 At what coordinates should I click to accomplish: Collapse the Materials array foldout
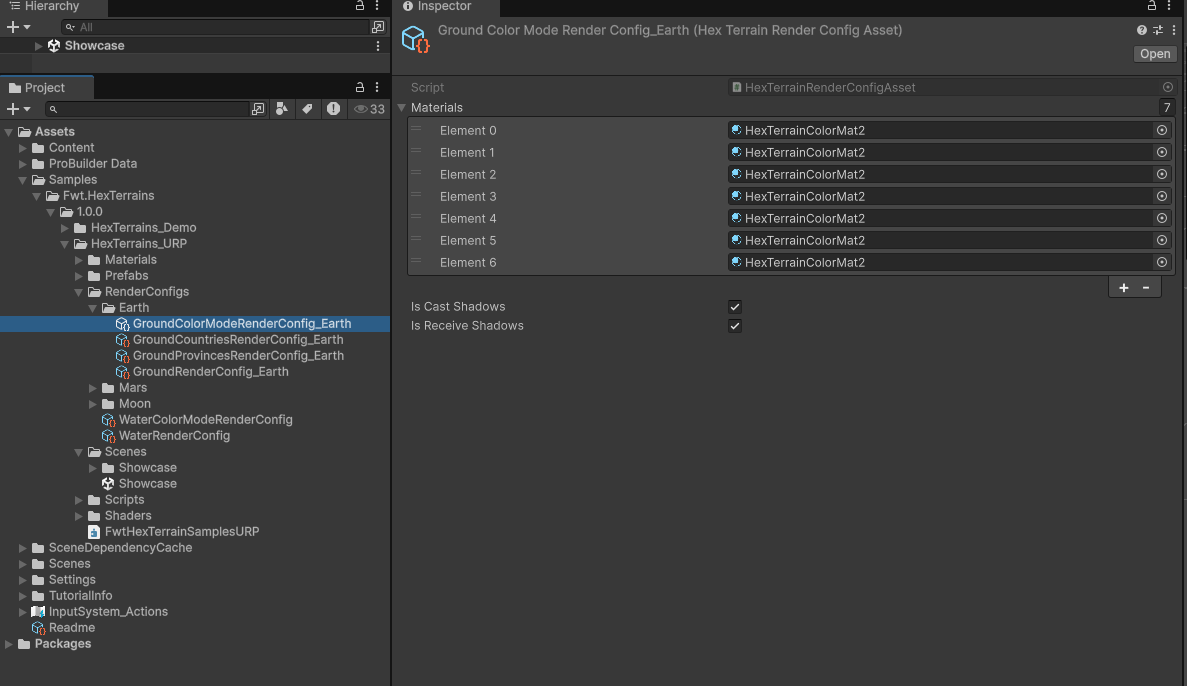click(x=402, y=108)
